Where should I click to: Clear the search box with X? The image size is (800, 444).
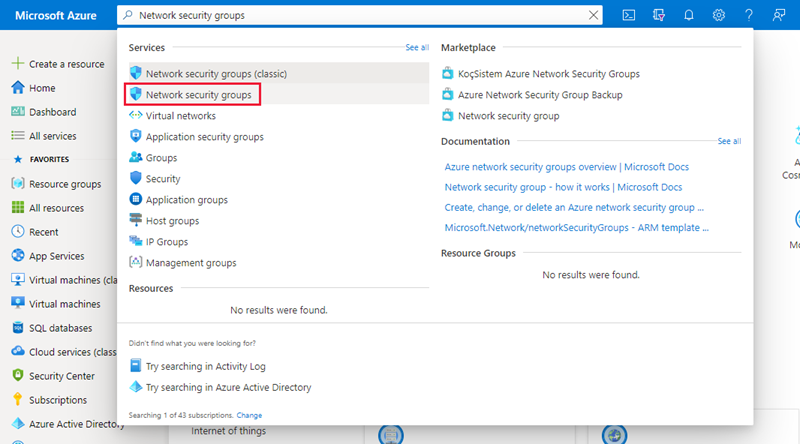(x=593, y=15)
